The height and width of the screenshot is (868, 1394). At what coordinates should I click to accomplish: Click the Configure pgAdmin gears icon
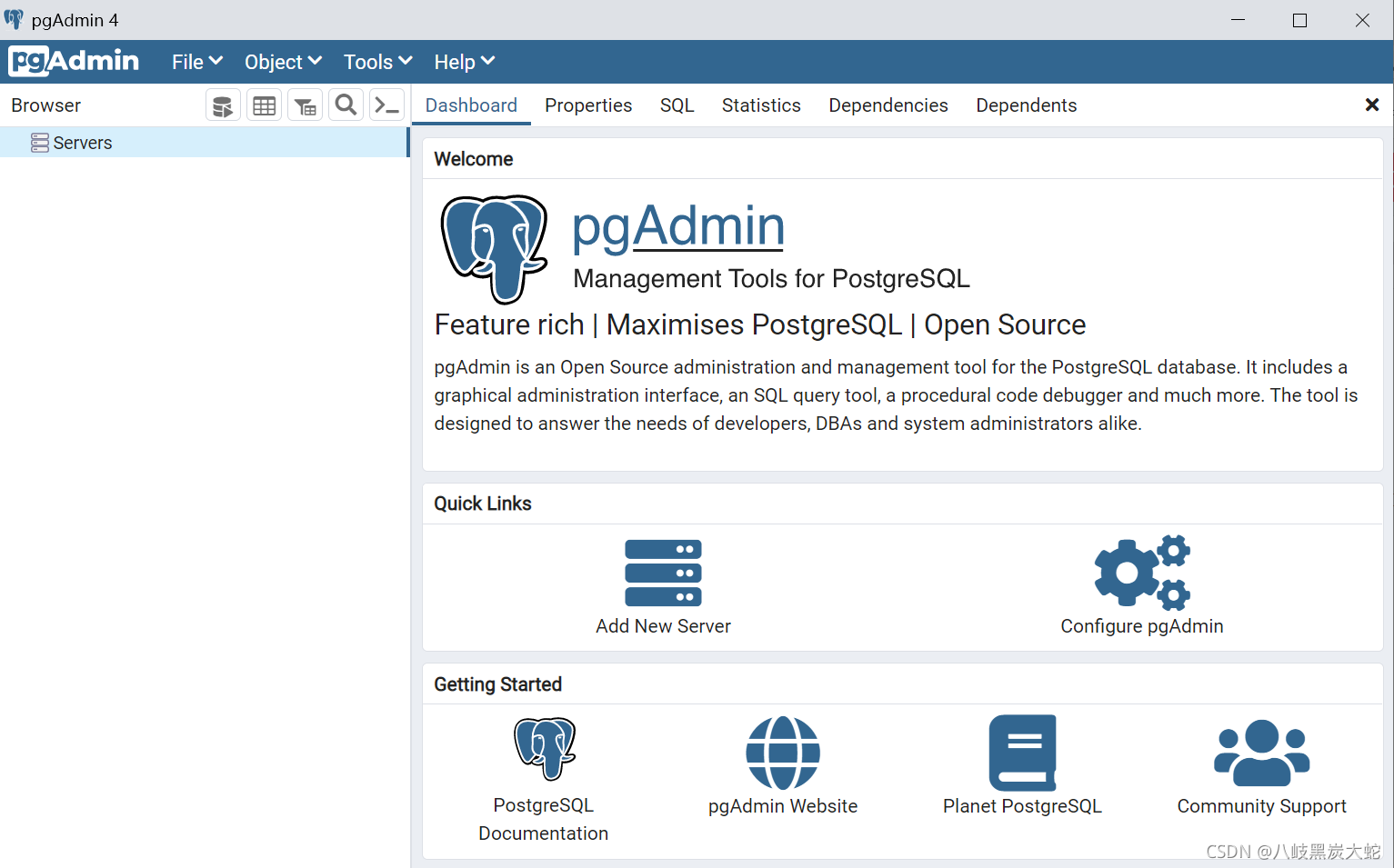click(x=1142, y=573)
